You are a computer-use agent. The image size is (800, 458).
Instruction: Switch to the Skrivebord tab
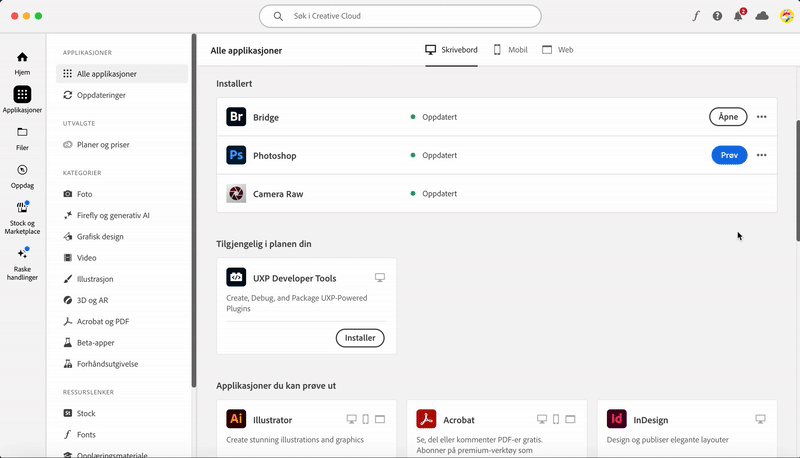(x=451, y=50)
